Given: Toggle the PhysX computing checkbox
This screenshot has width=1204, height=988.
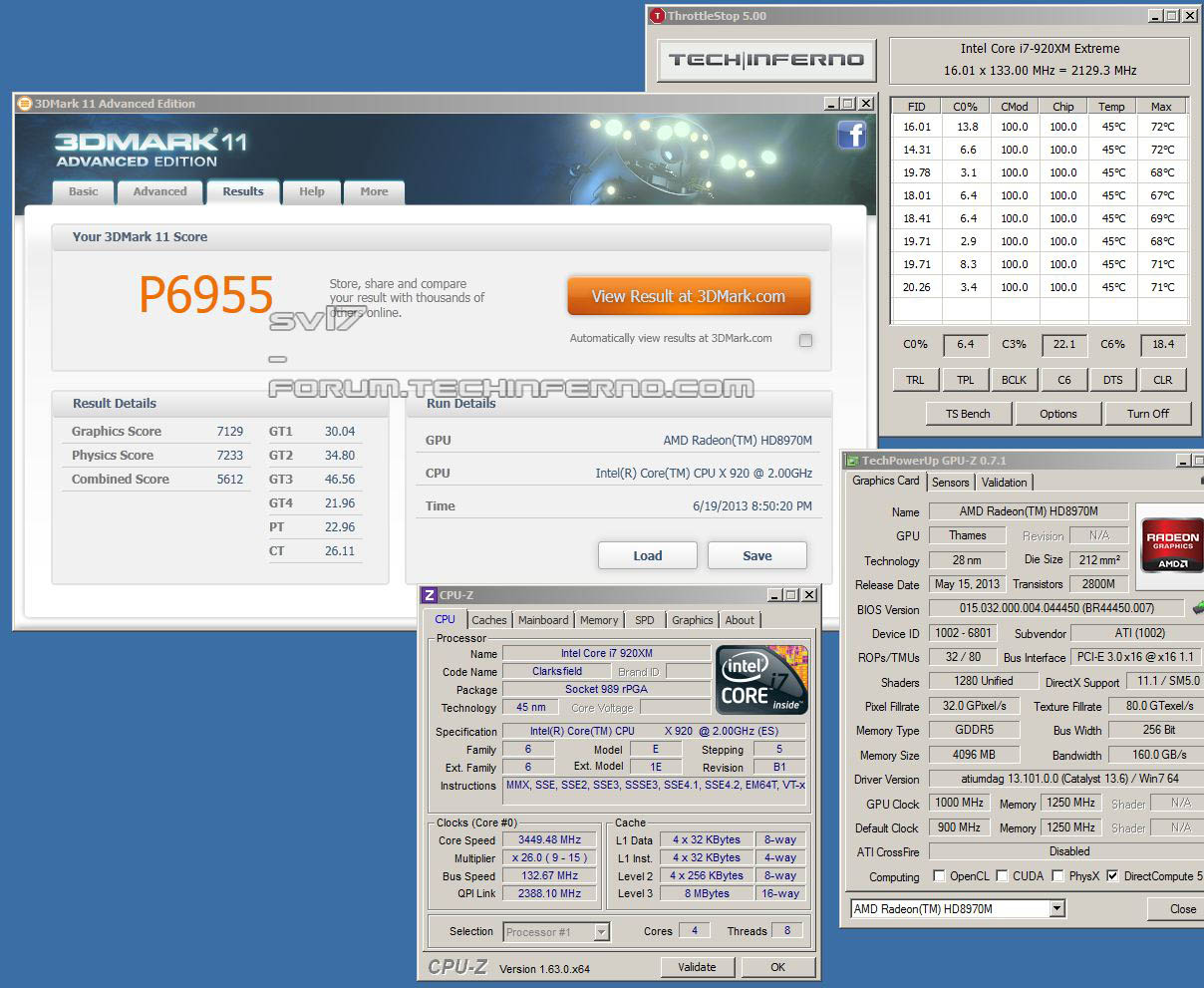Looking at the screenshot, I should 1056,876.
